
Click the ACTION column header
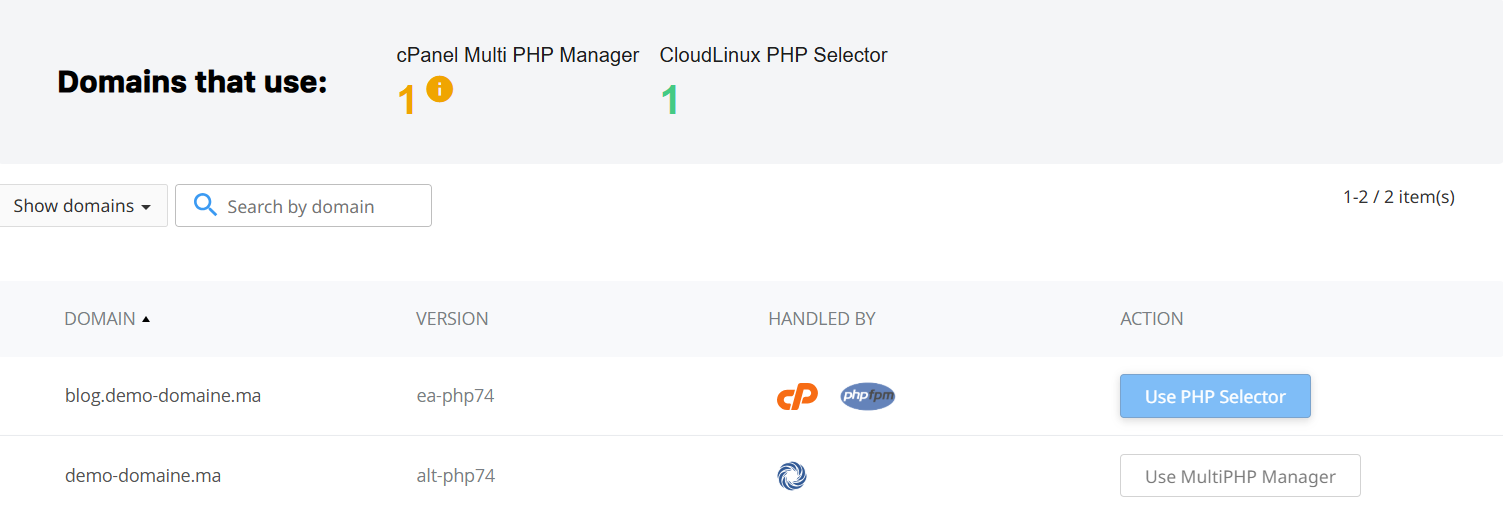(x=1151, y=319)
